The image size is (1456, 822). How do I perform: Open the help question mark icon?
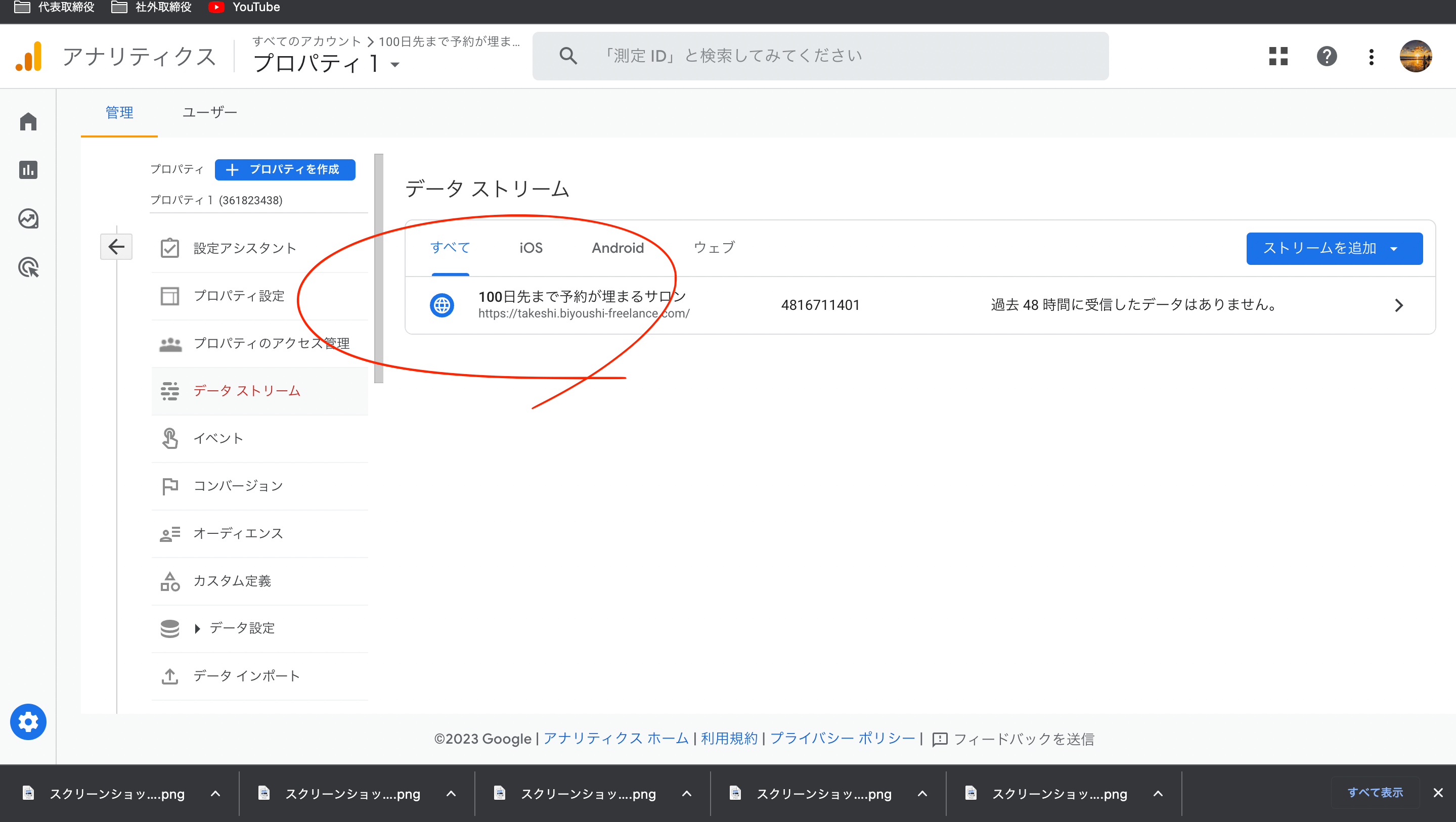point(1327,56)
